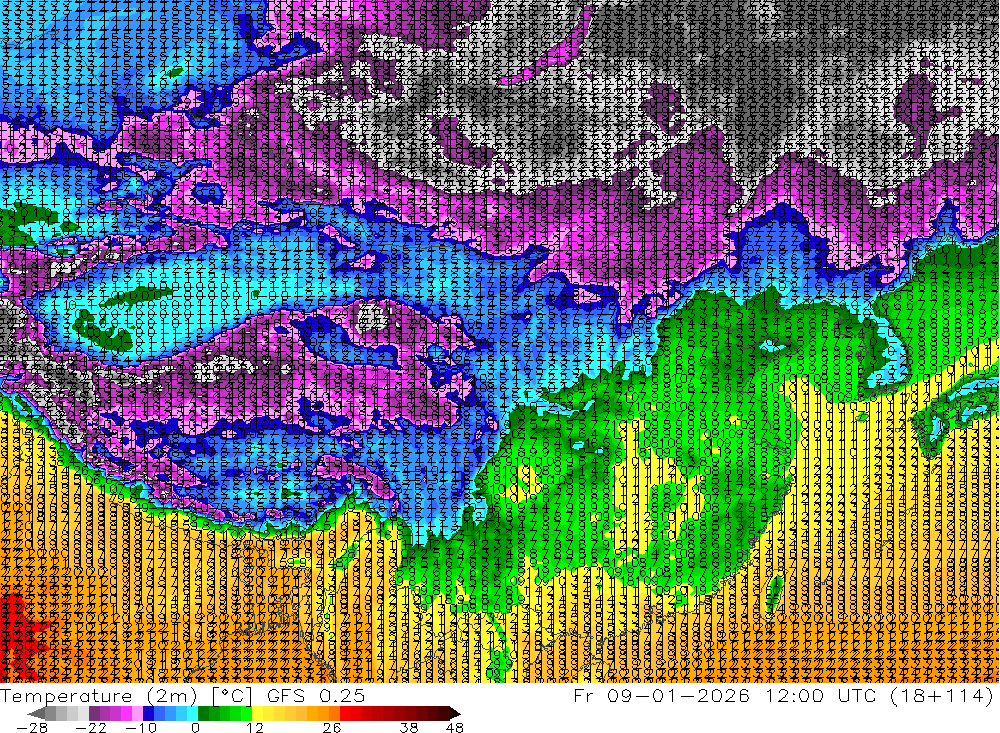
Task: Click the "GFS 0.25" model label
Action: 316,696
